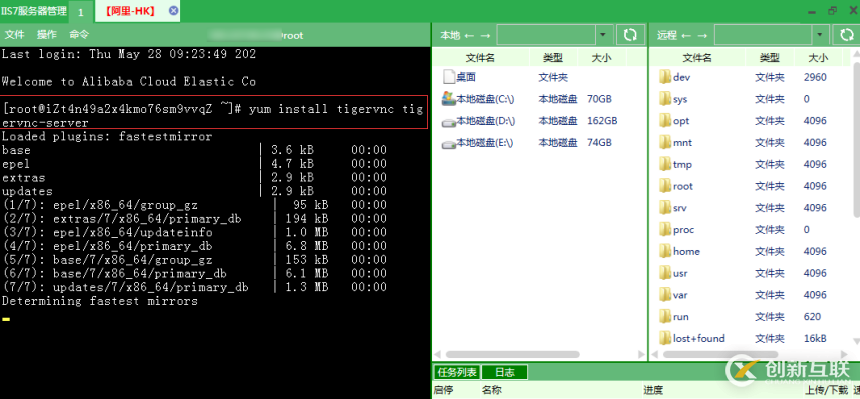
Task: Select the run folder icon
Action: pyautogui.click(x=665, y=317)
